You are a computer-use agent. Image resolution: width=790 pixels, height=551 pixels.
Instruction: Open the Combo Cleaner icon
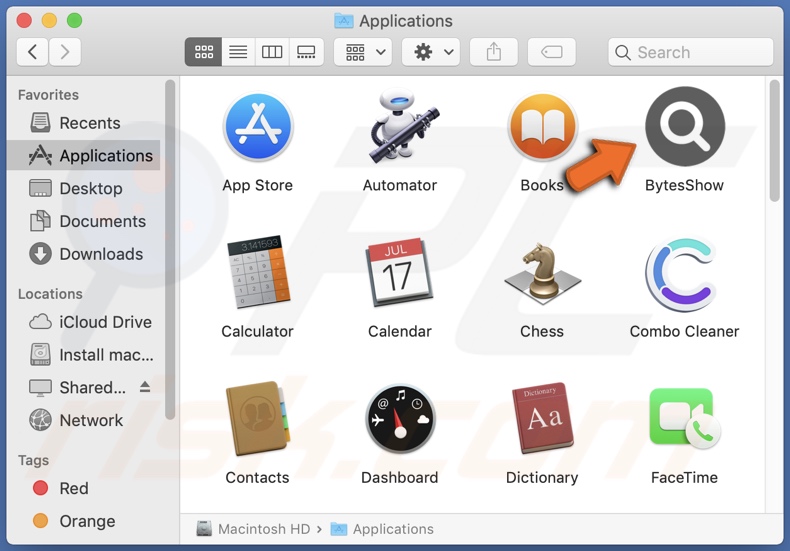pos(682,274)
